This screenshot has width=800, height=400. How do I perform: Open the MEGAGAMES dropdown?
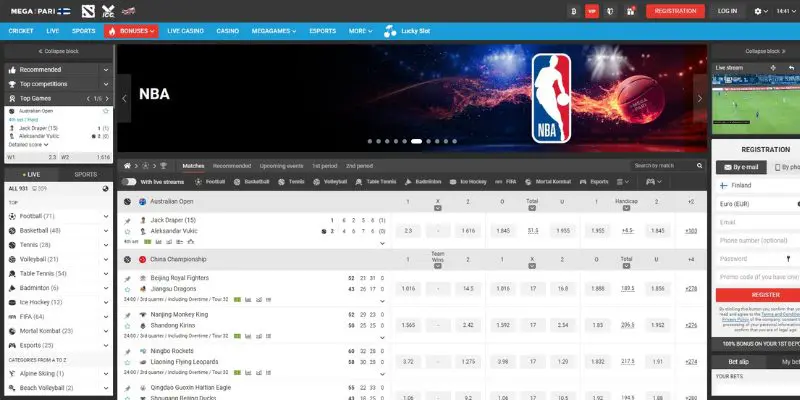coord(273,31)
